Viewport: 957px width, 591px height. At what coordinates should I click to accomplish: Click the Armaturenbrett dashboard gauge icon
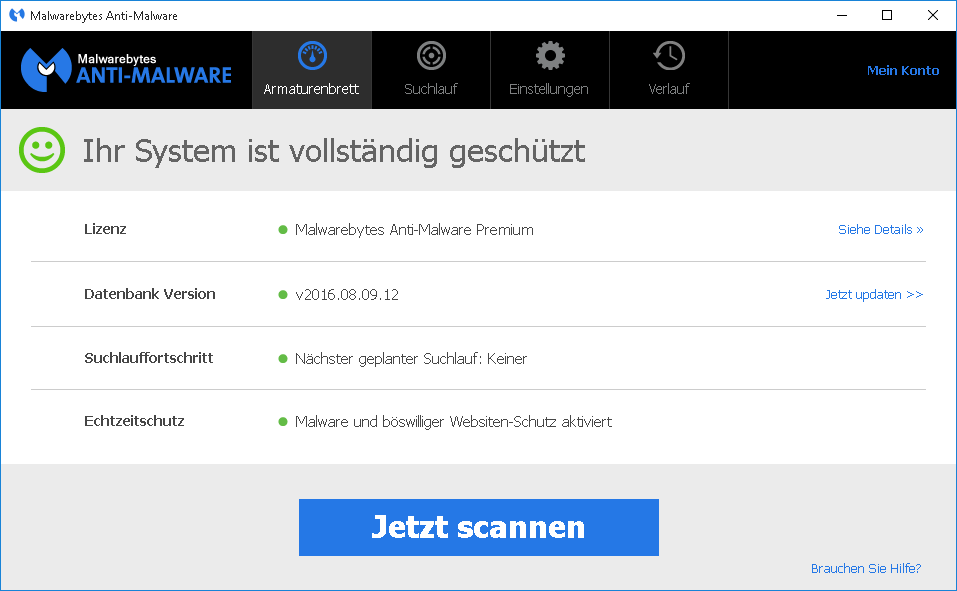312,56
